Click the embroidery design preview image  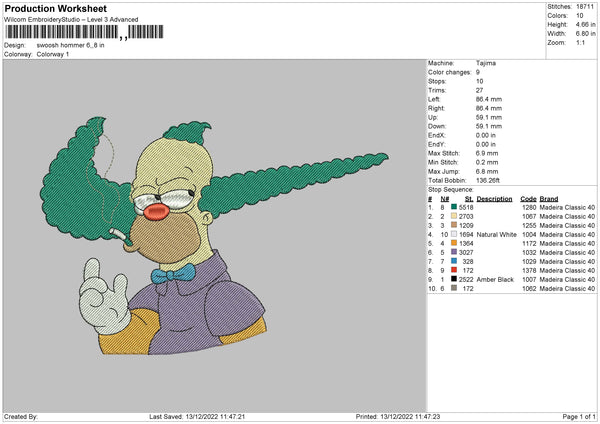pyautogui.click(x=214, y=236)
